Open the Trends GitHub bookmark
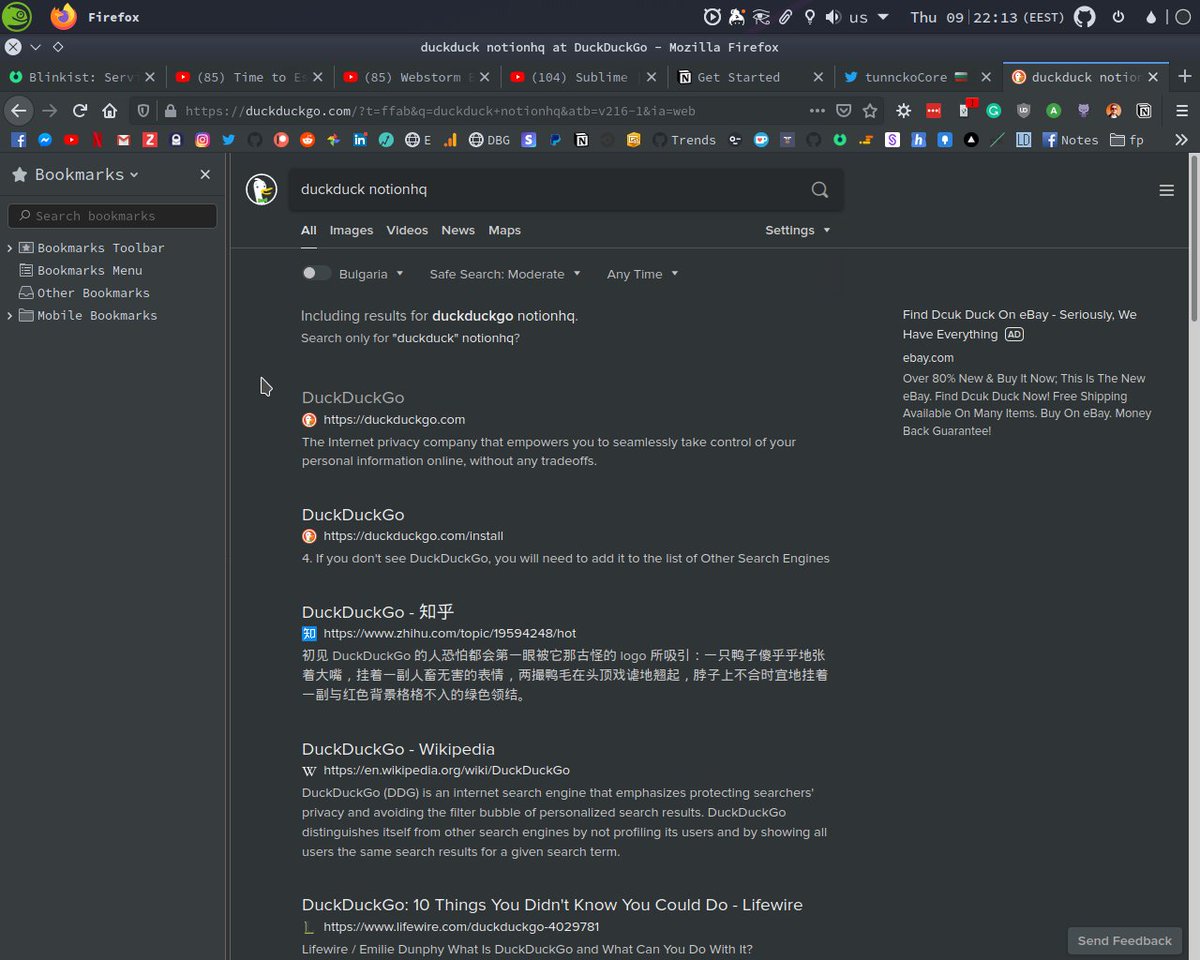Image resolution: width=1200 pixels, height=960 pixels. click(684, 140)
